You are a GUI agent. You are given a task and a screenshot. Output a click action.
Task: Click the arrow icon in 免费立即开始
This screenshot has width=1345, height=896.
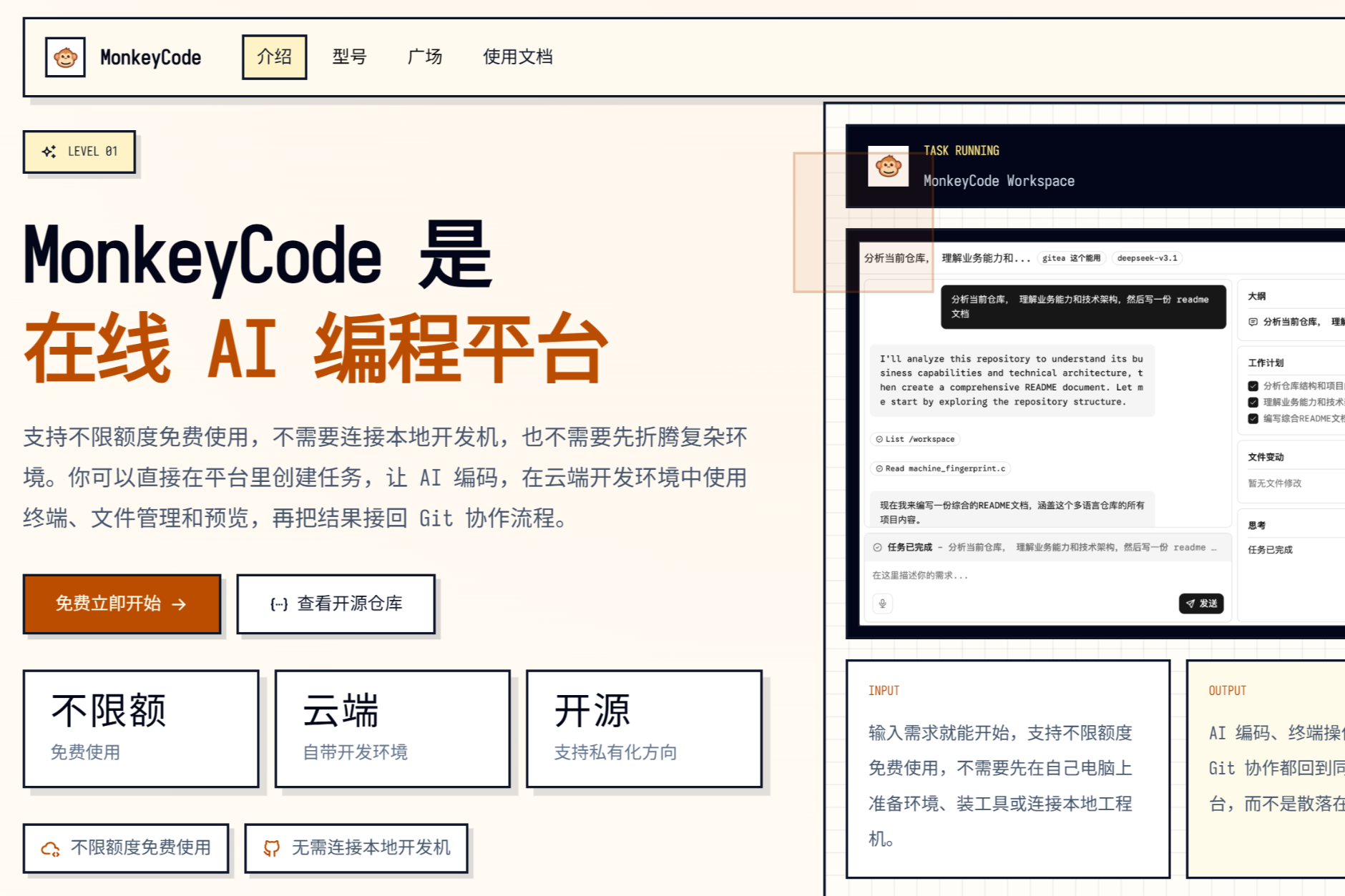coord(180,604)
